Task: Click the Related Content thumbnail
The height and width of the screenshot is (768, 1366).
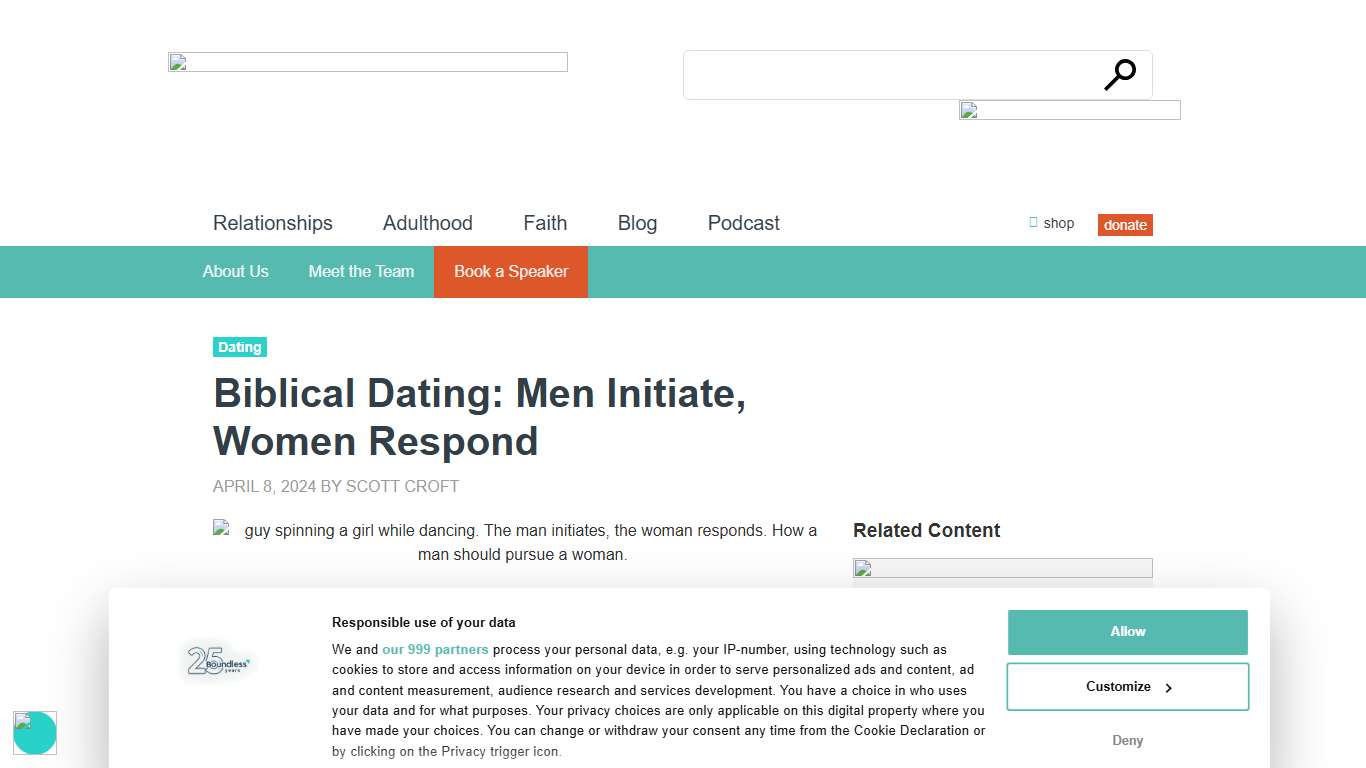Action: click(1002, 568)
